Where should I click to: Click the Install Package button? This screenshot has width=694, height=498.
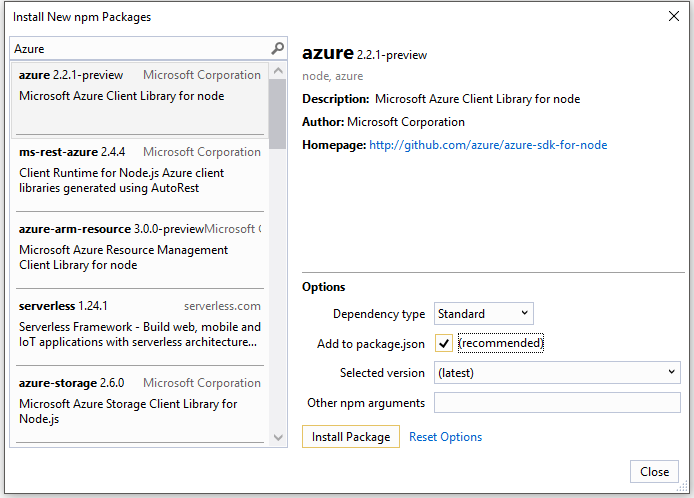(x=351, y=437)
